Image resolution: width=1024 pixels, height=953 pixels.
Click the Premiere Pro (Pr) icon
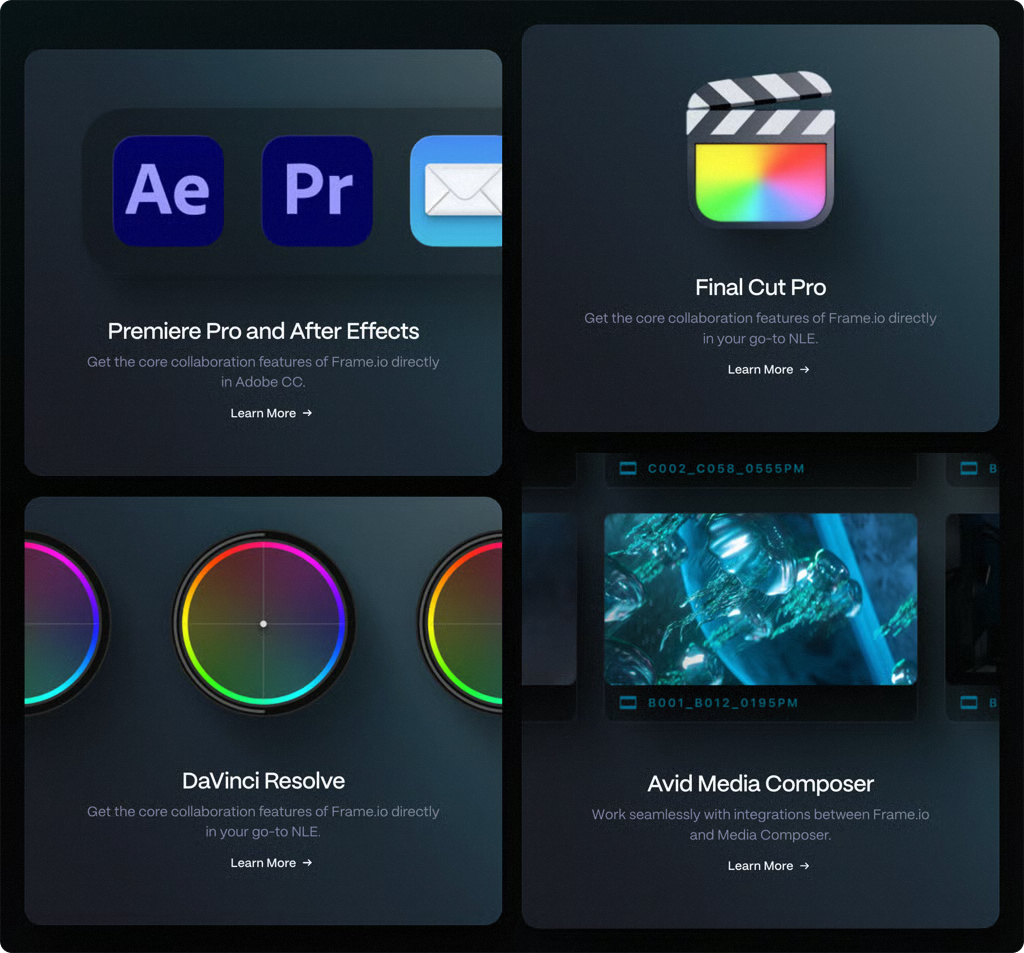point(317,191)
